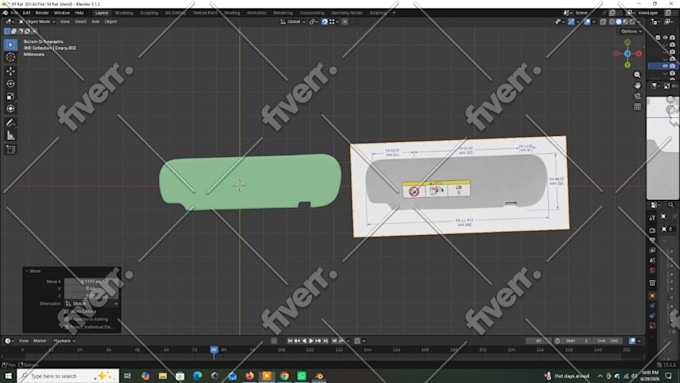
Task: Open the Orientation dropdown in Move panel
Action: (92, 304)
